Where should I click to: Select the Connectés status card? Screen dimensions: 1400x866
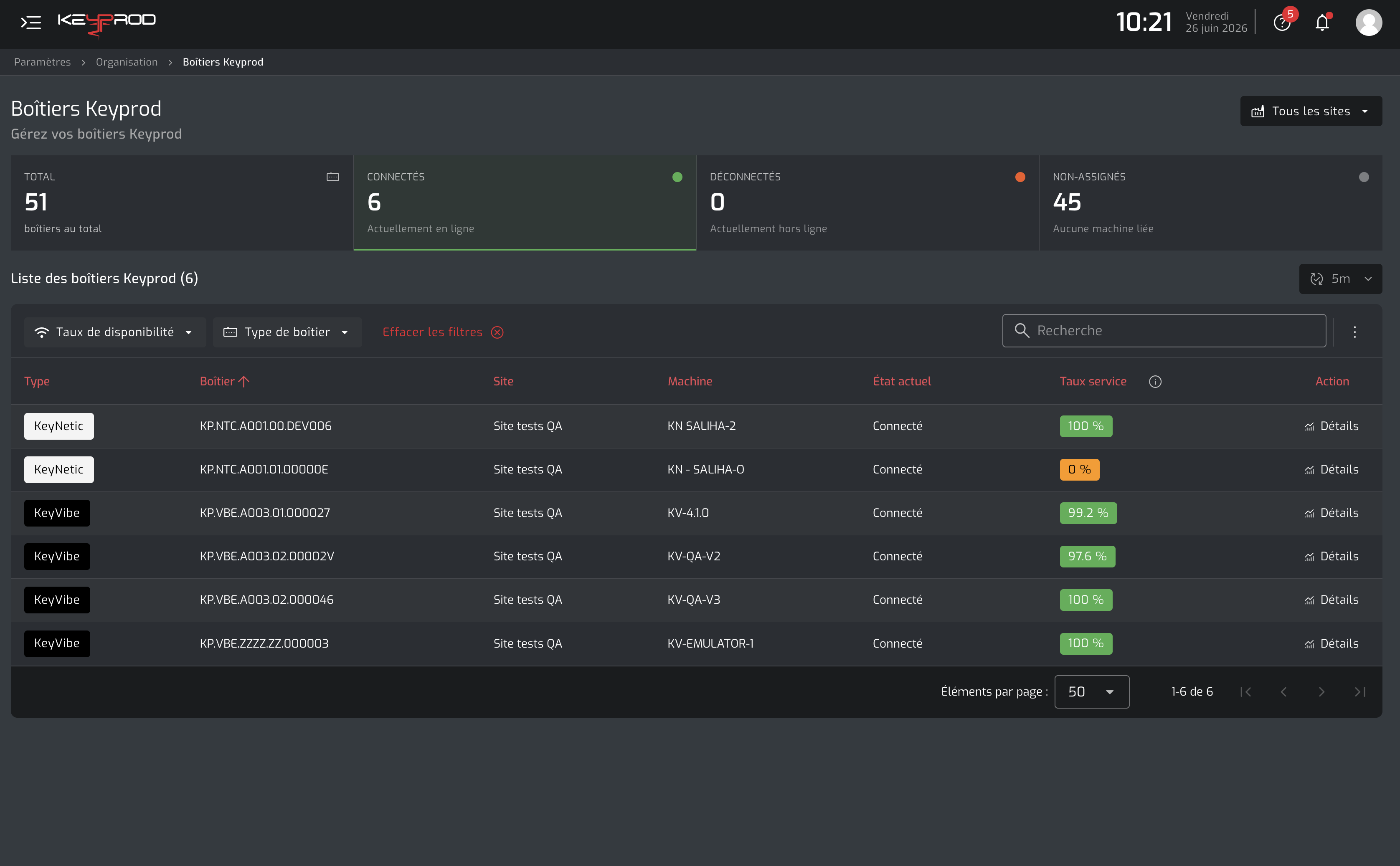[x=525, y=203]
